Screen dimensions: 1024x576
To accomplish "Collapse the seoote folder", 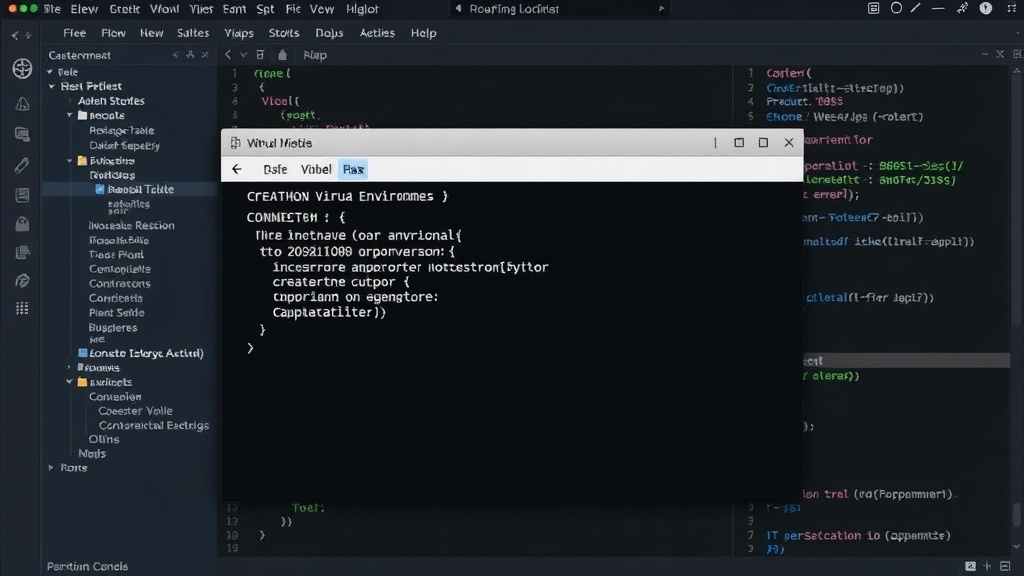I will [70, 115].
